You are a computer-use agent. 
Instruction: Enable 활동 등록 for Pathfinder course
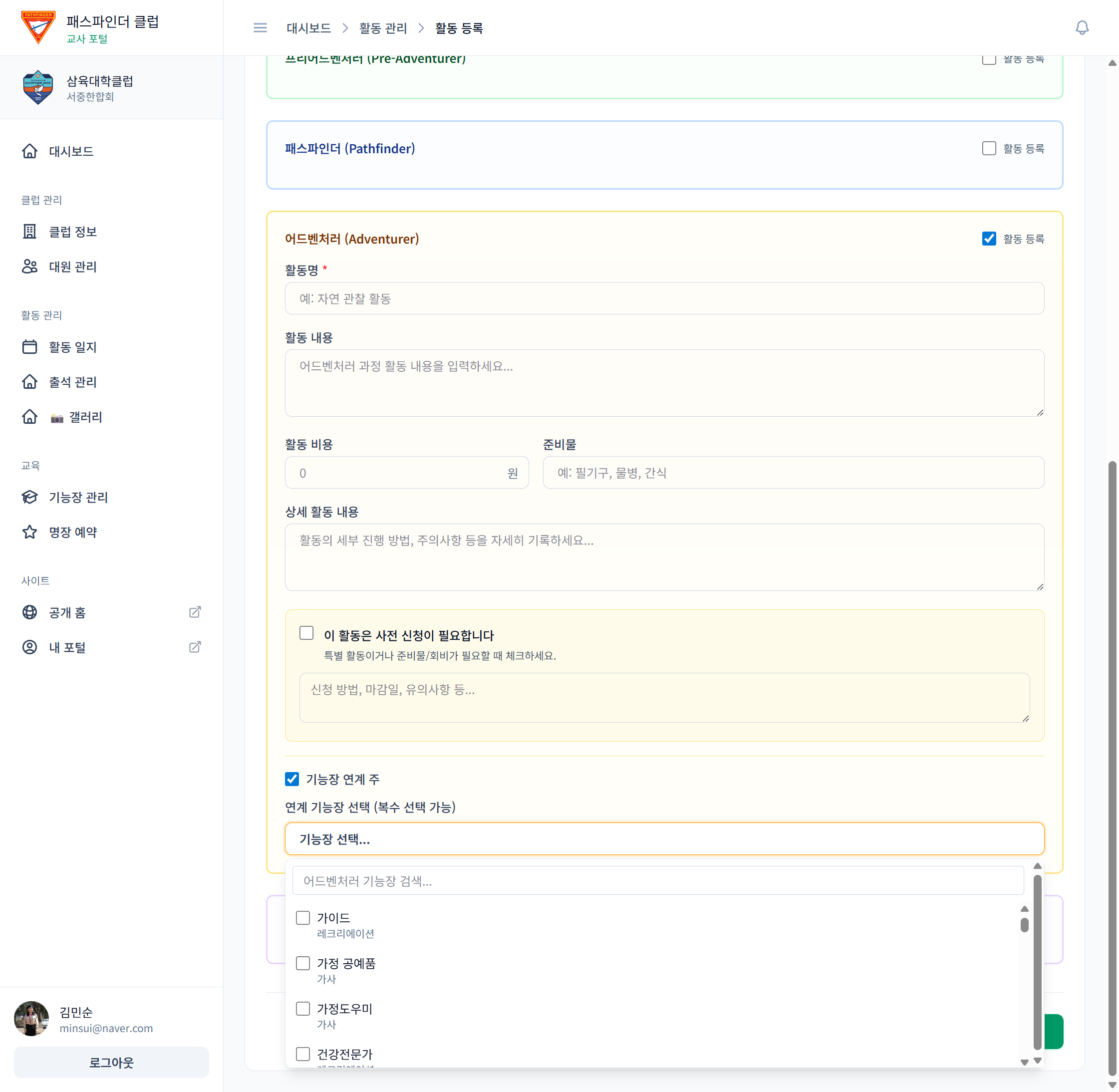tap(989, 148)
